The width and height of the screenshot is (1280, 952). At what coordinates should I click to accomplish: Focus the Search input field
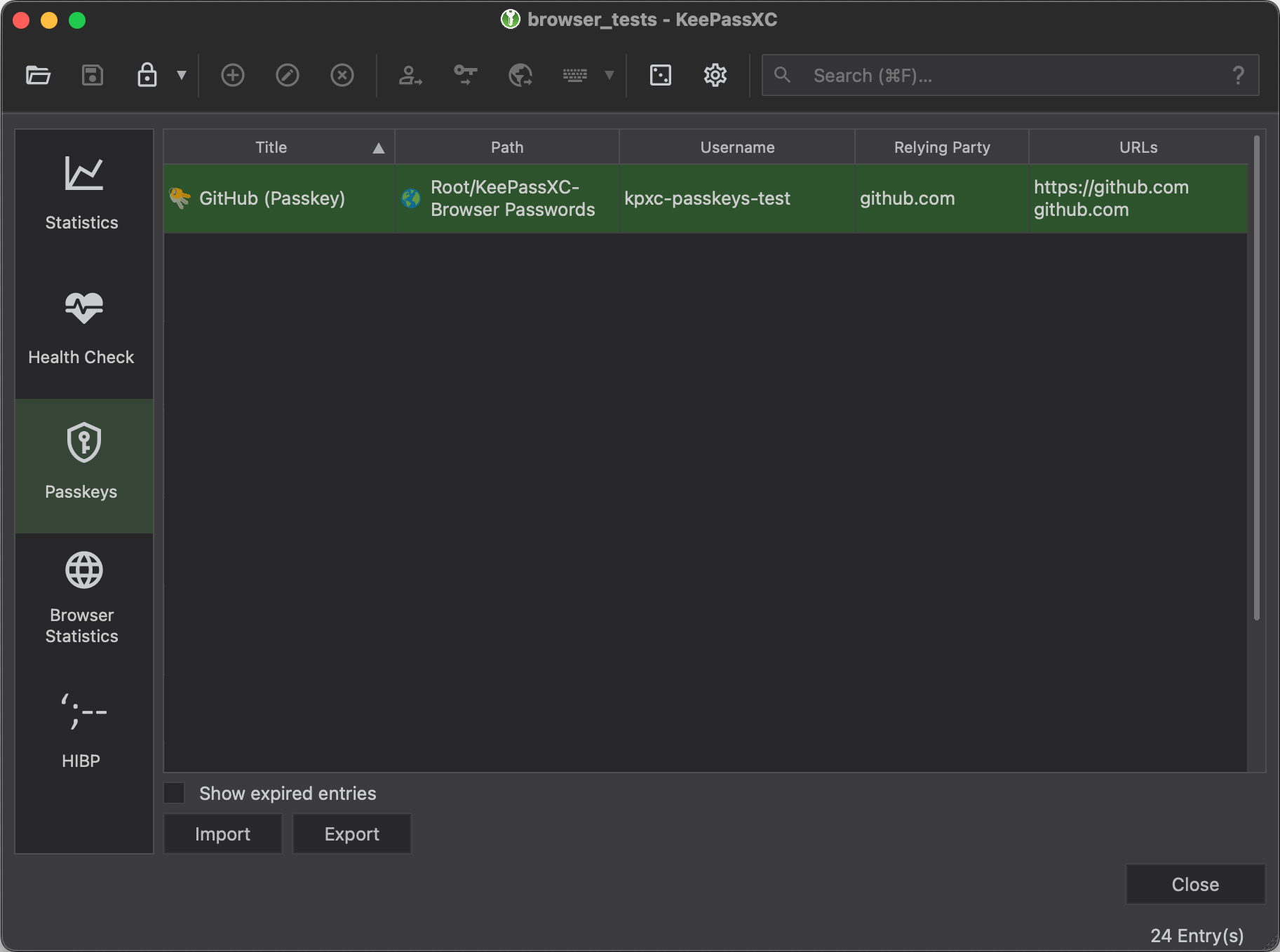[1010, 75]
